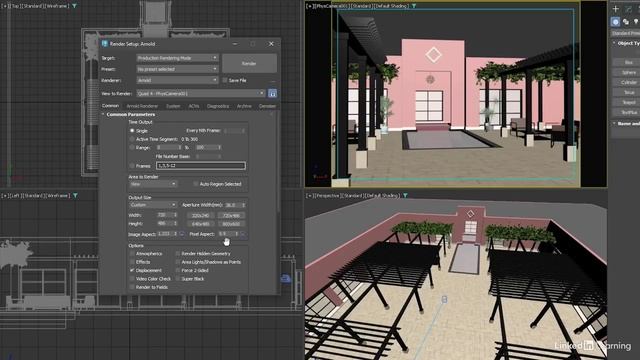Viewport: 640px width, 360px height.
Task: Toggle the Pixel Aspect lock icon
Action: (243, 234)
